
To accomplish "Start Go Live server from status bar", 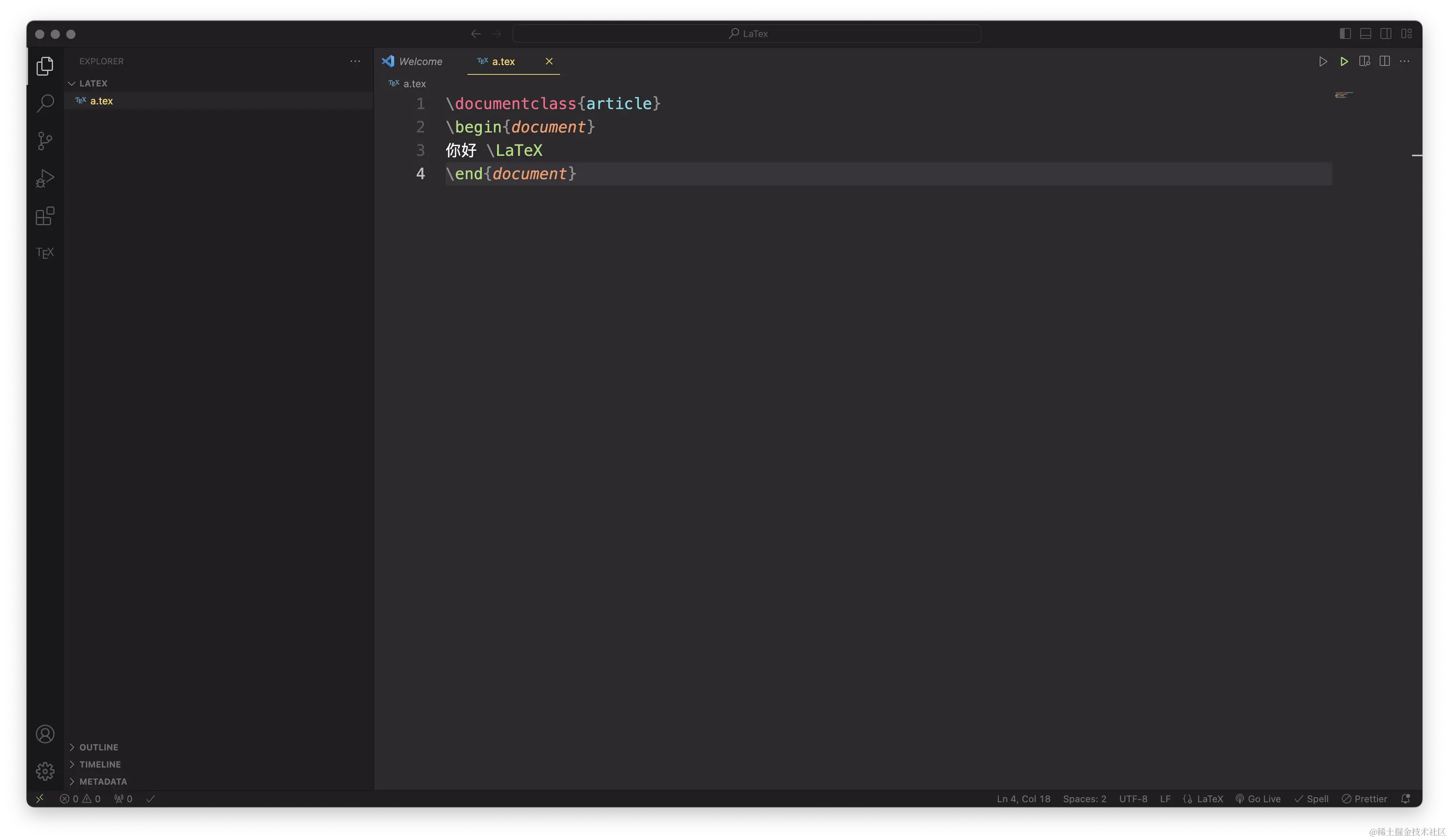I will pos(1258,799).
